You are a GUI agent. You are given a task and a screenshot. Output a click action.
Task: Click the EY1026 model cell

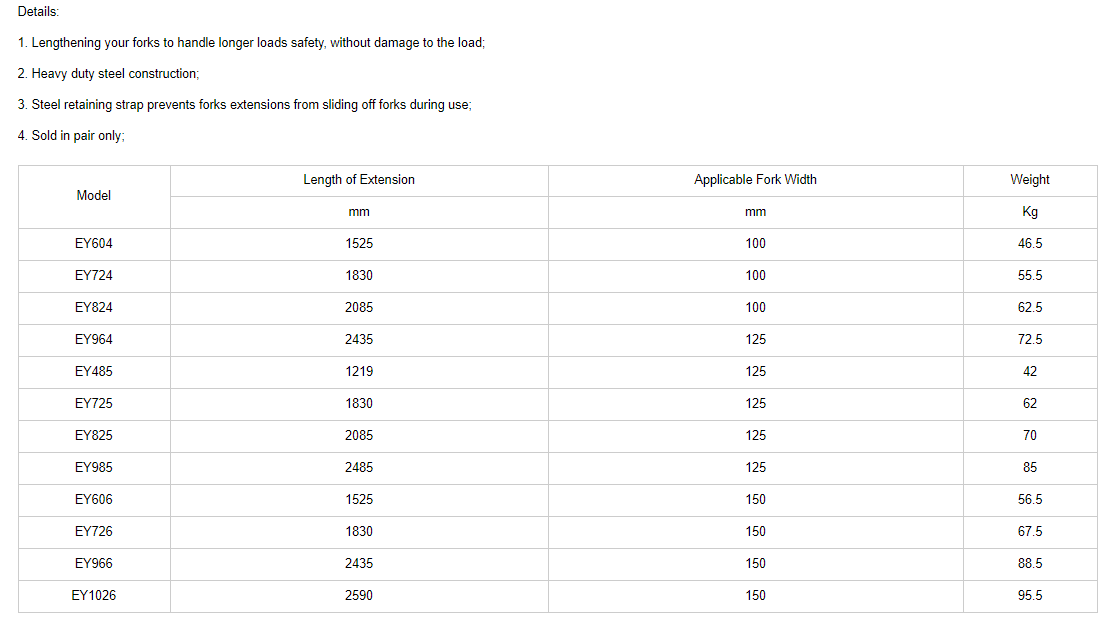point(94,596)
